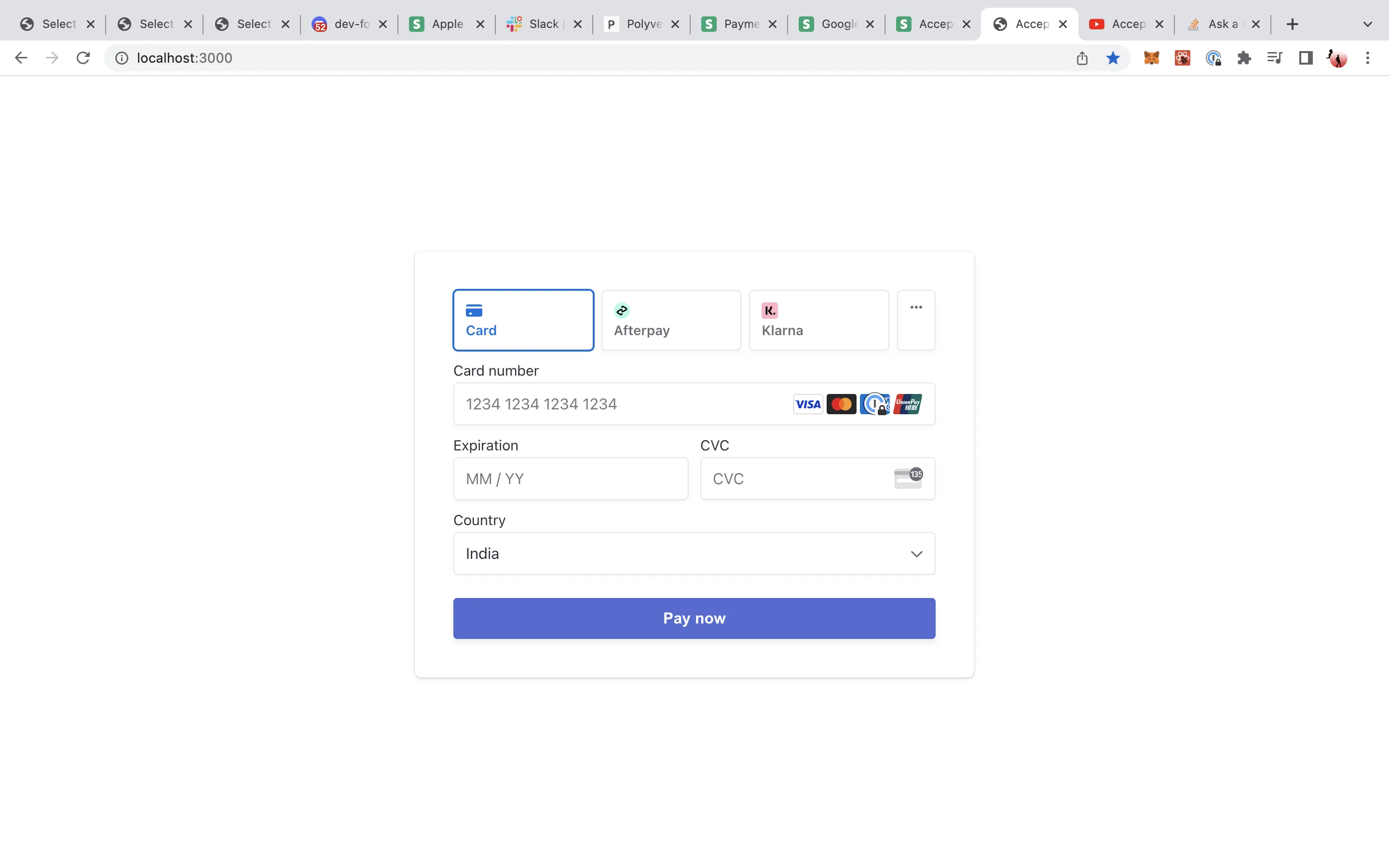Click the MetaMask fox extension icon
The height and width of the screenshot is (868, 1389).
pos(1151,58)
